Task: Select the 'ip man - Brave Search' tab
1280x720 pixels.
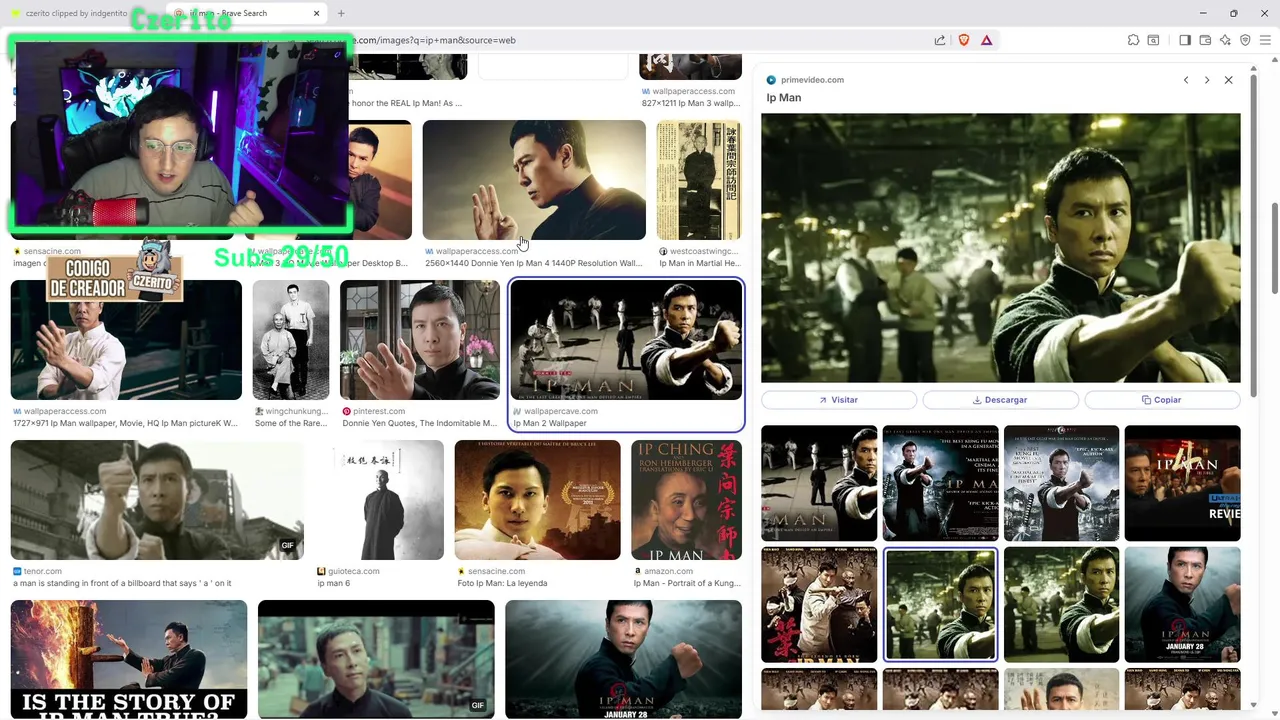Action: [245, 13]
